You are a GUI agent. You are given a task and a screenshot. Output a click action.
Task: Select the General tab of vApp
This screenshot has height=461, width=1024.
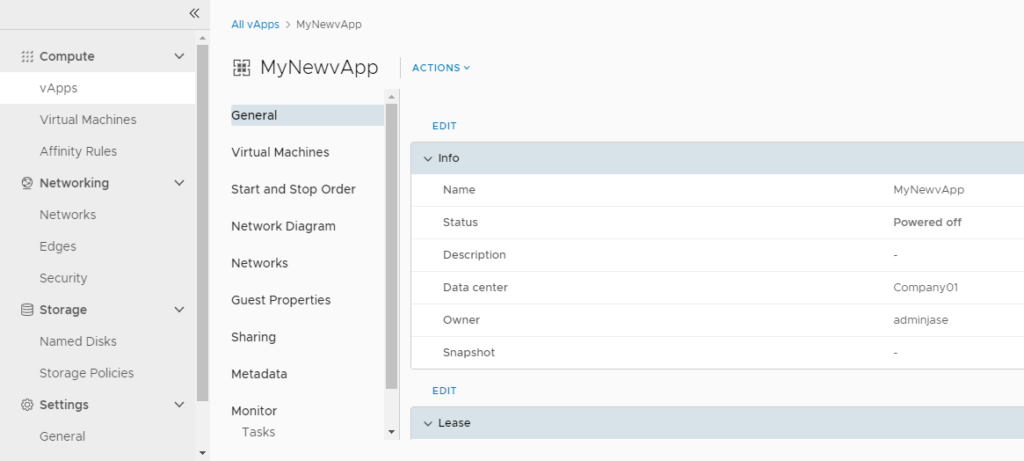[307, 116]
